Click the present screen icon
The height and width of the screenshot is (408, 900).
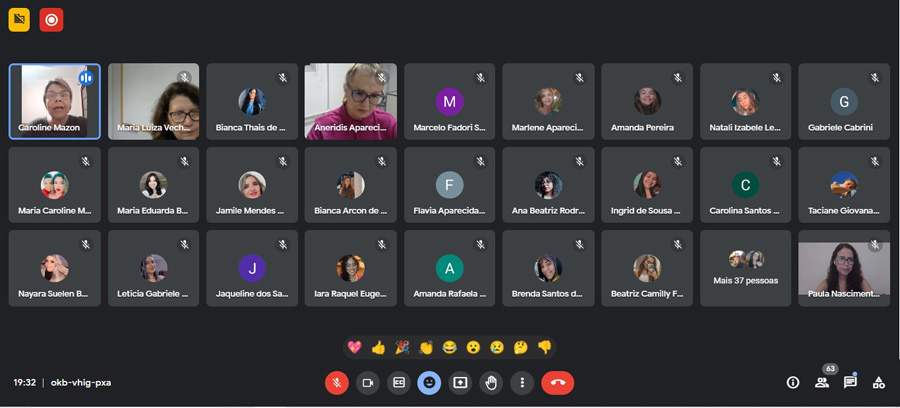click(460, 382)
